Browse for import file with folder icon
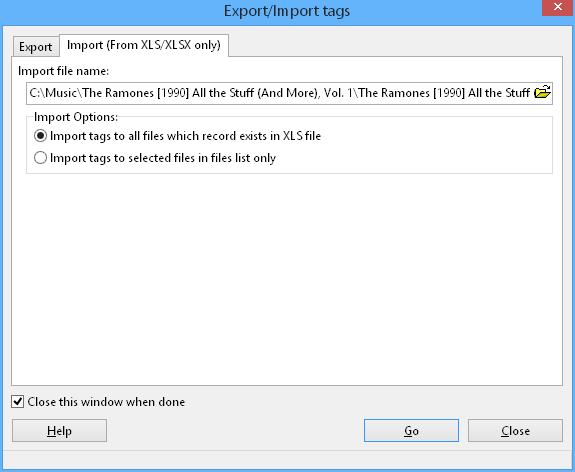 pyautogui.click(x=542, y=92)
